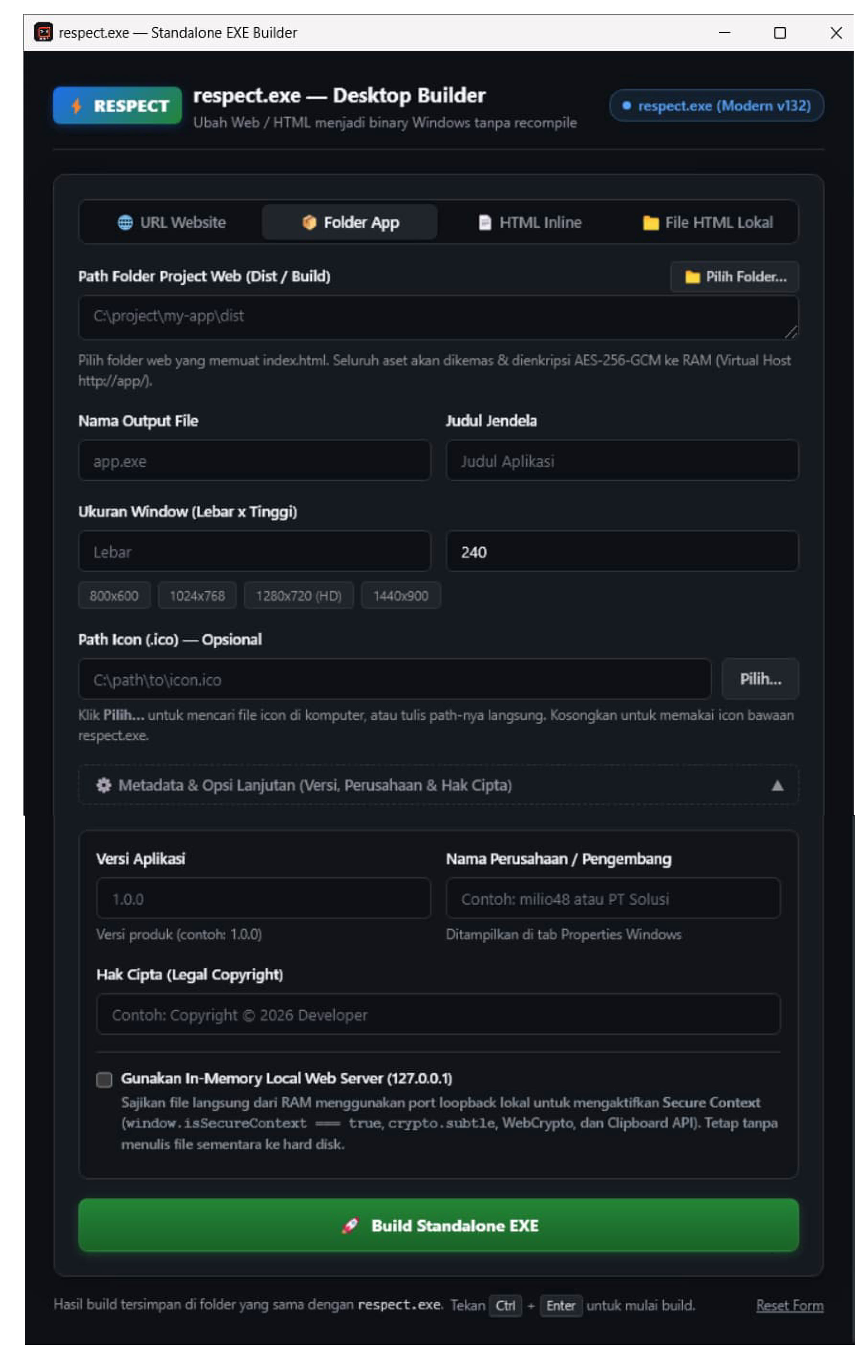
Task: Click the folder icon in Pilih Folder button
Action: (692, 277)
